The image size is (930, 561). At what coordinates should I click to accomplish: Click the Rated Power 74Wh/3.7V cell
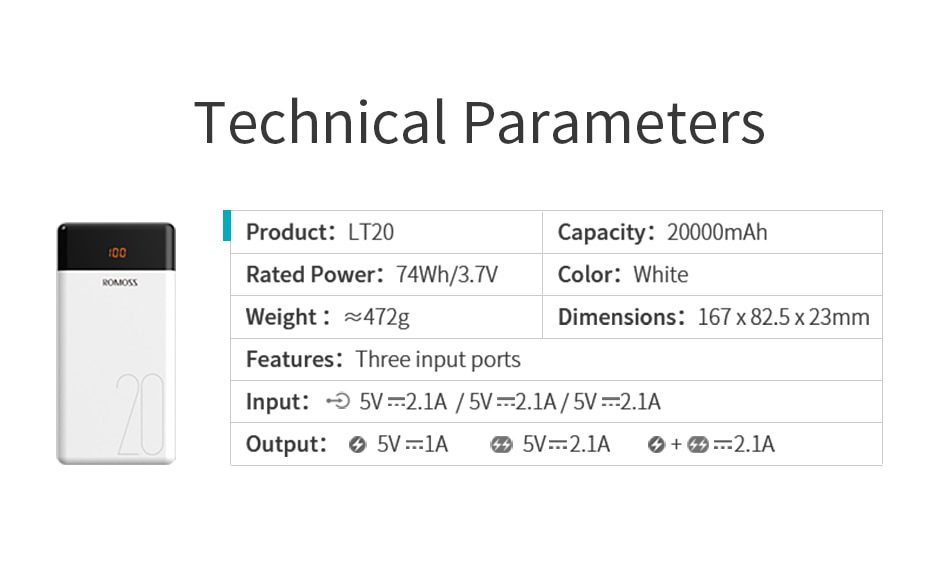click(386, 275)
